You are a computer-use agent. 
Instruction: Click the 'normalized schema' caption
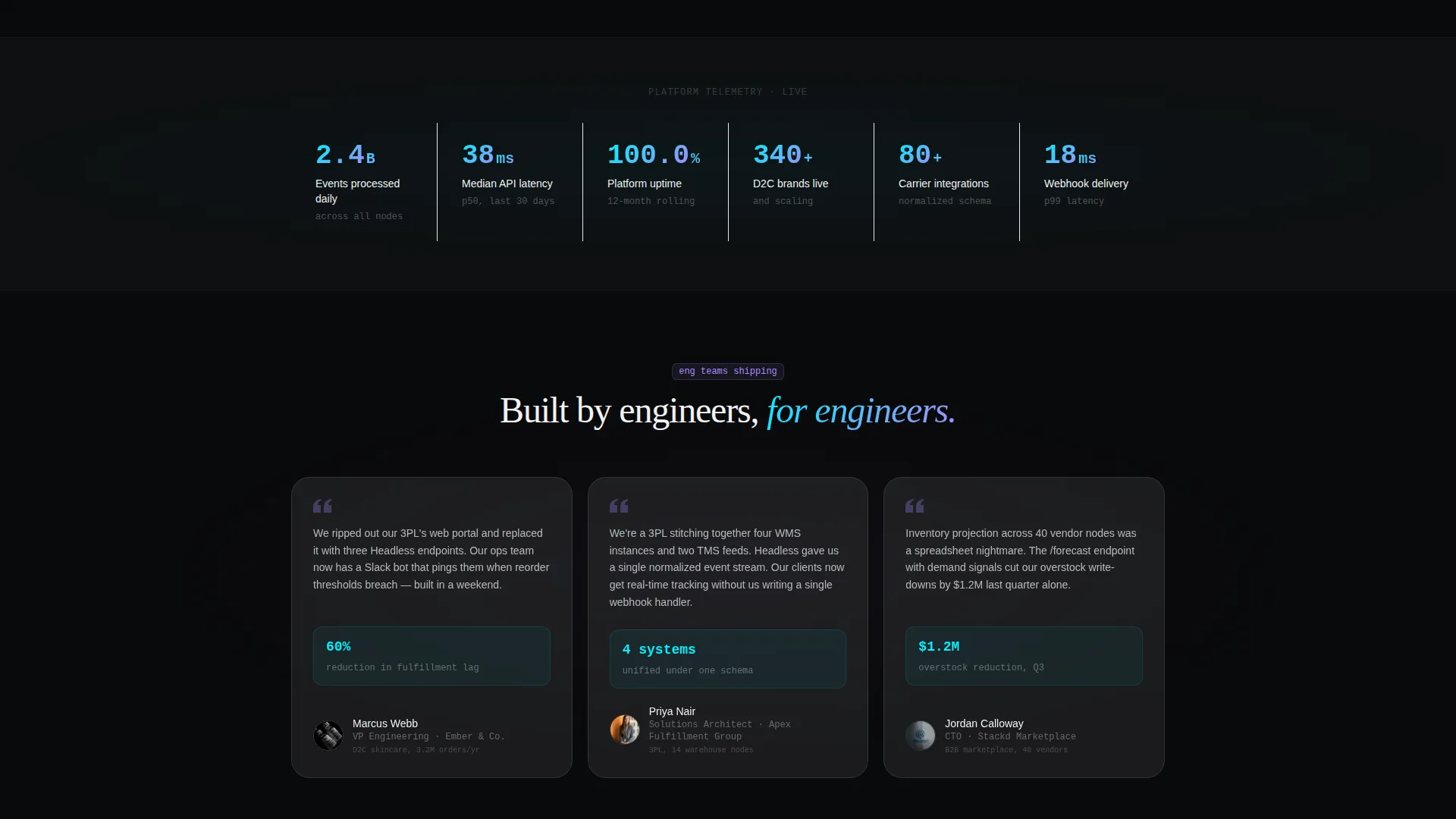click(x=945, y=202)
